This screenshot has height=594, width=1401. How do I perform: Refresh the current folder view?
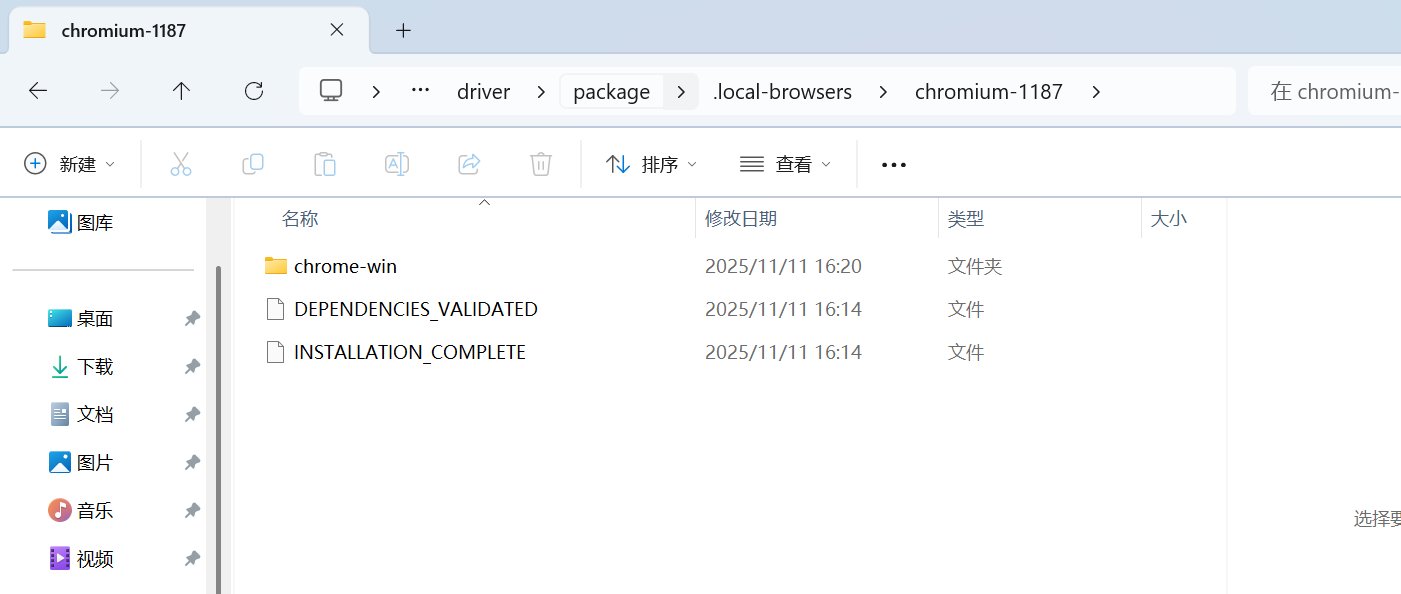(x=254, y=91)
